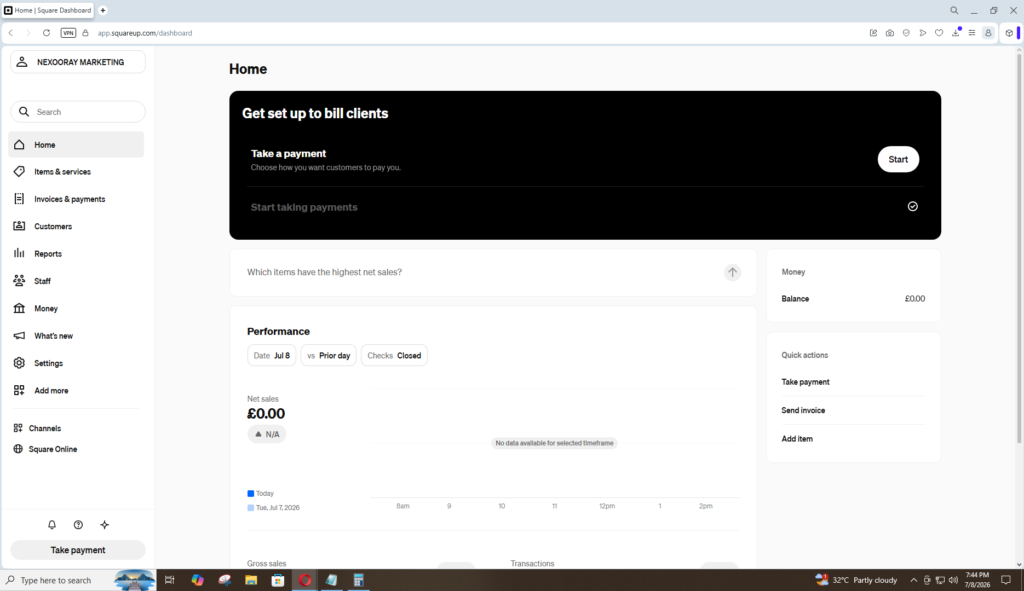
Task: Click the browser tab search magnifier icon
Action: tap(954, 10)
